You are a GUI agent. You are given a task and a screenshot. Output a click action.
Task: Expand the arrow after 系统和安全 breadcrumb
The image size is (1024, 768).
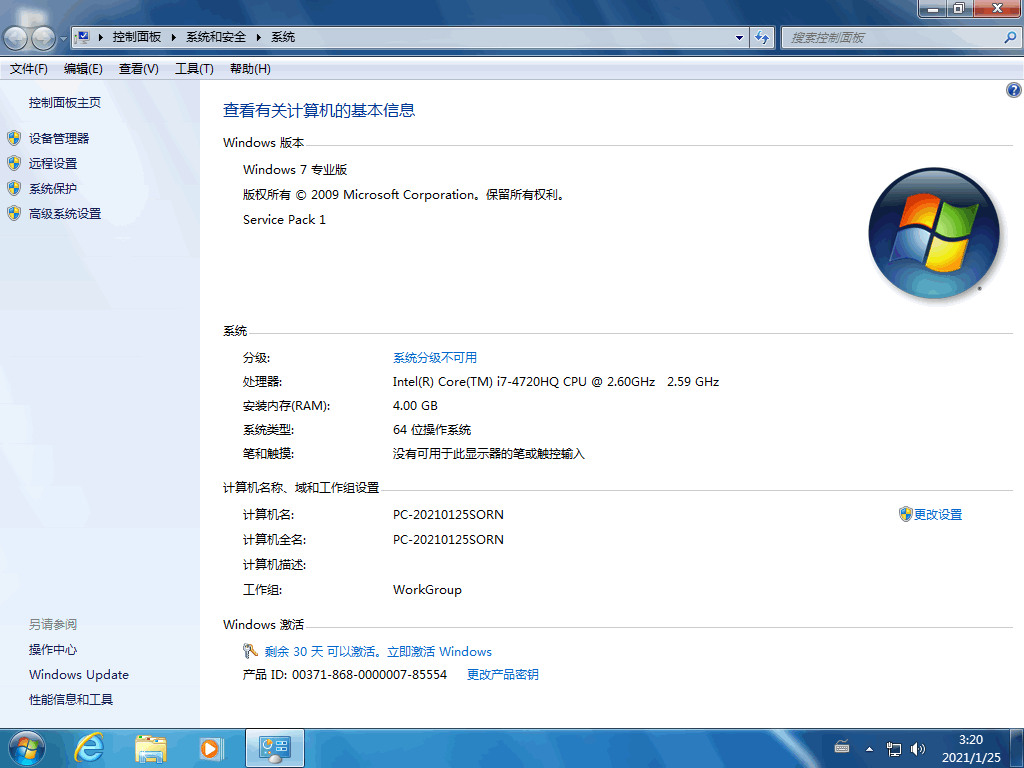click(x=259, y=37)
